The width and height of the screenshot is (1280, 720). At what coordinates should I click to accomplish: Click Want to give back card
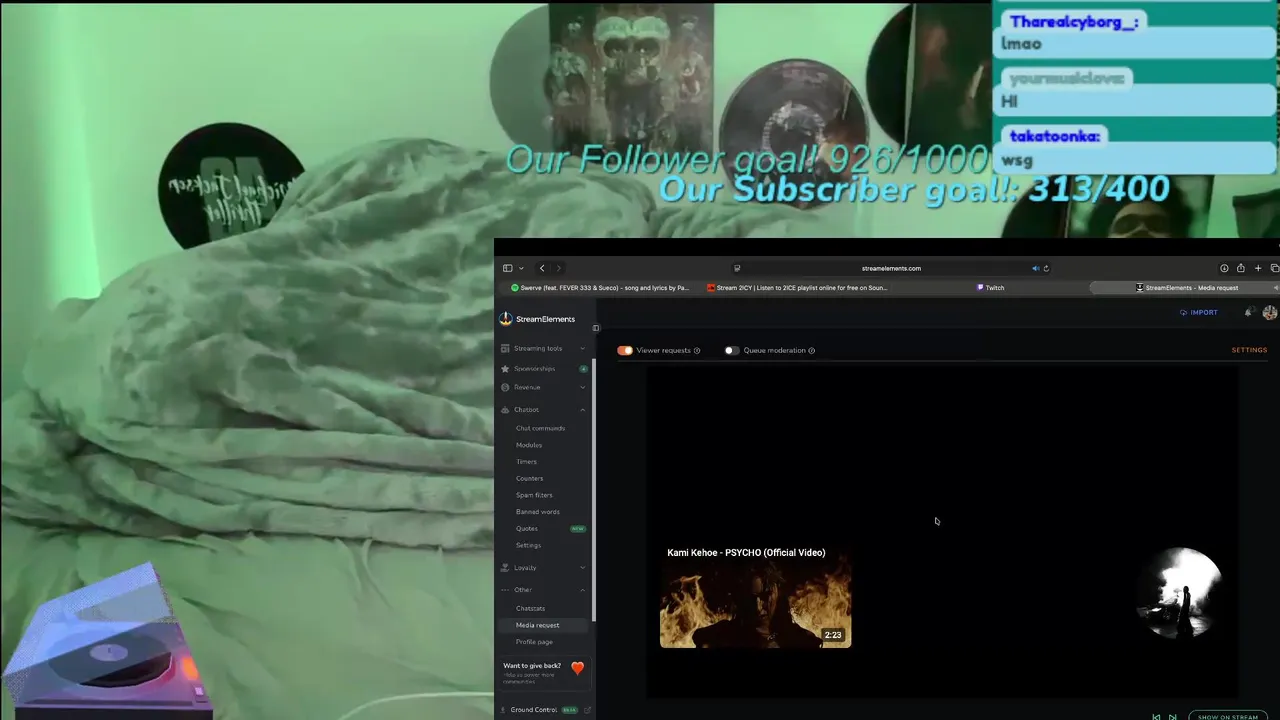(545, 673)
